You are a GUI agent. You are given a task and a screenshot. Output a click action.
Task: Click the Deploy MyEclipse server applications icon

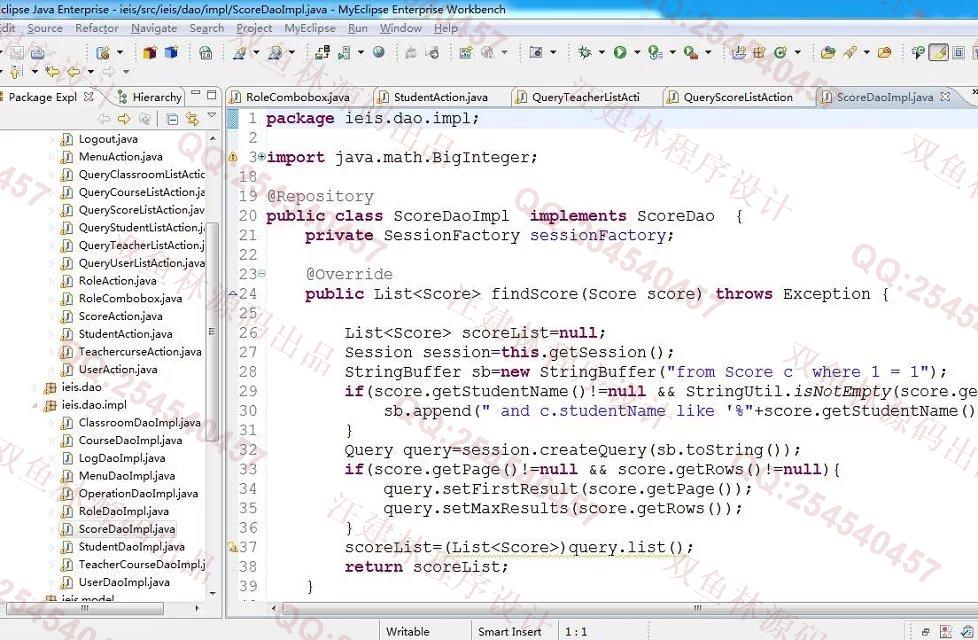[322, 53]
